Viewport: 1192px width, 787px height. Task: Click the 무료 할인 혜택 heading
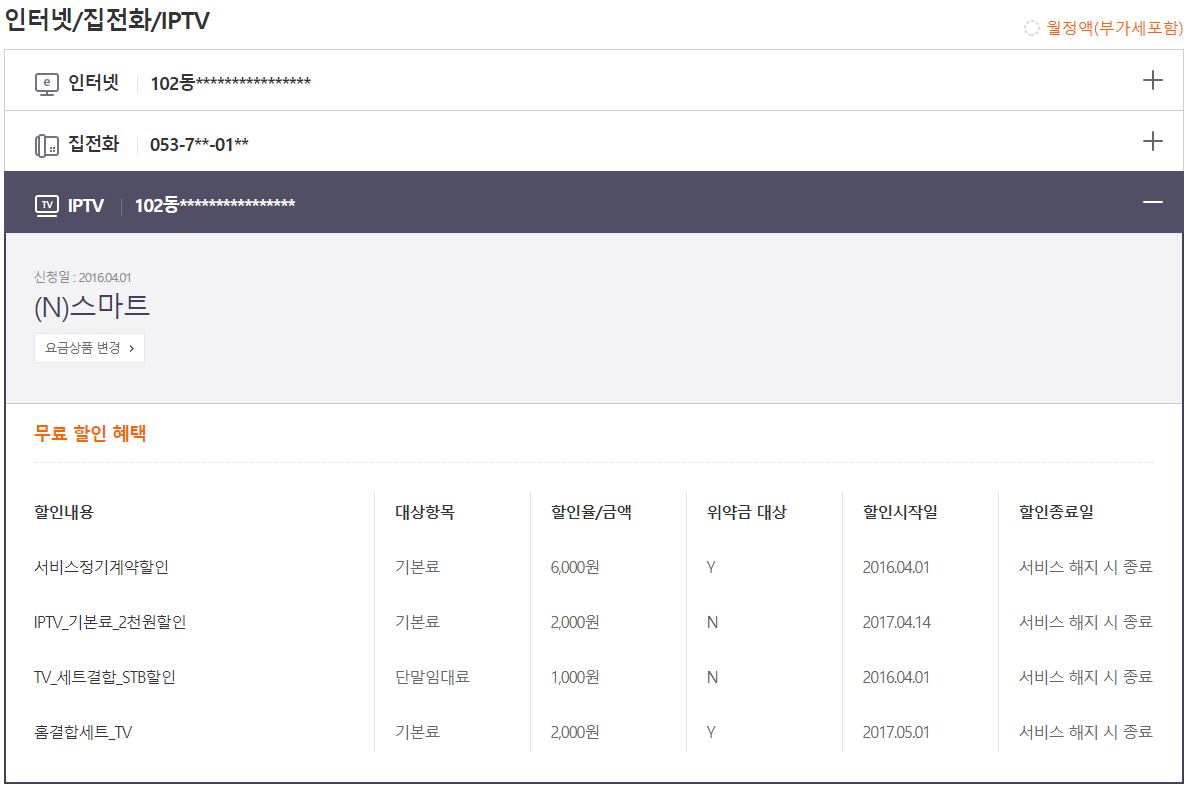click(91, 434)
